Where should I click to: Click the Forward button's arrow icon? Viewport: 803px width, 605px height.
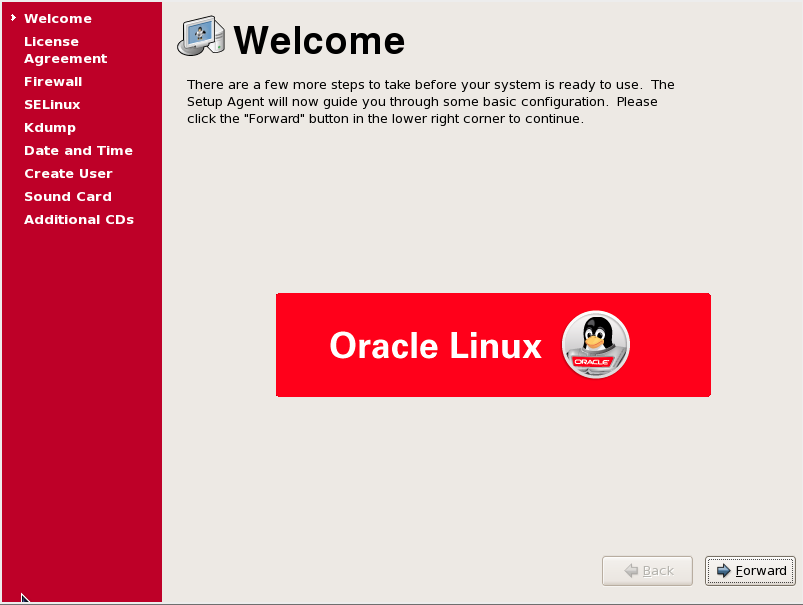coord(724,571)
